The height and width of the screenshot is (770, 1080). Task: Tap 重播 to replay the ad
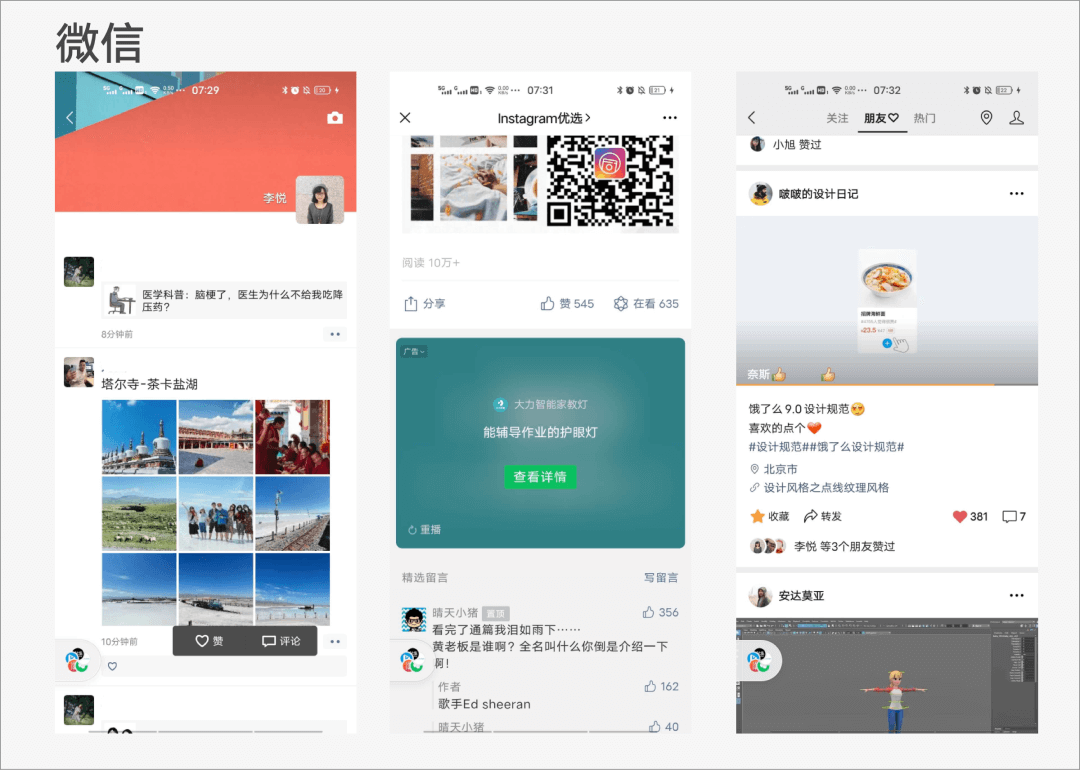coord(424,530)
